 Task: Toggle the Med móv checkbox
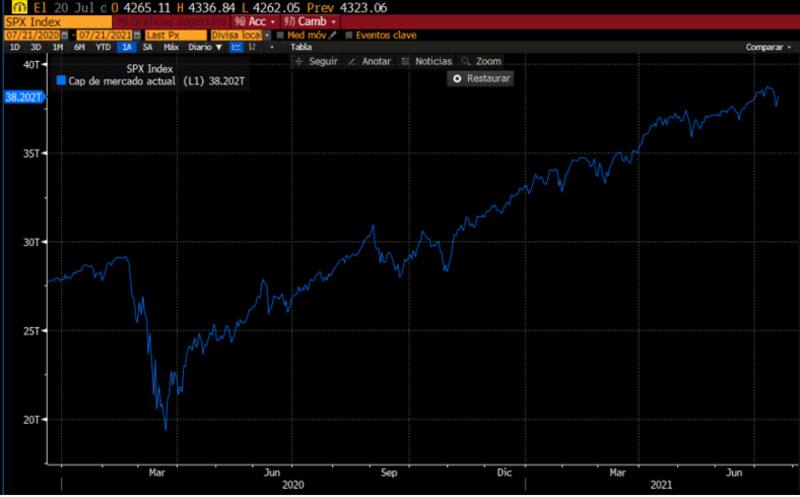(281, 35)
